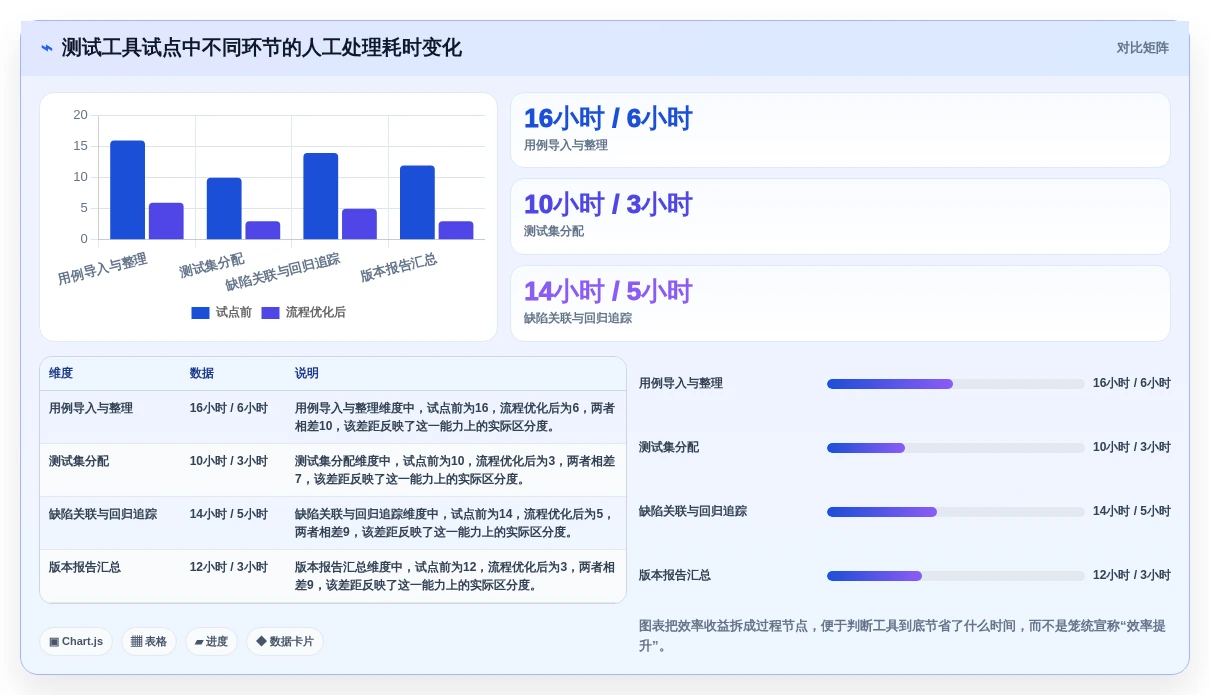
Task: Click the 用例导入与整理 progress bar
Action: click(x=955, y=384)
